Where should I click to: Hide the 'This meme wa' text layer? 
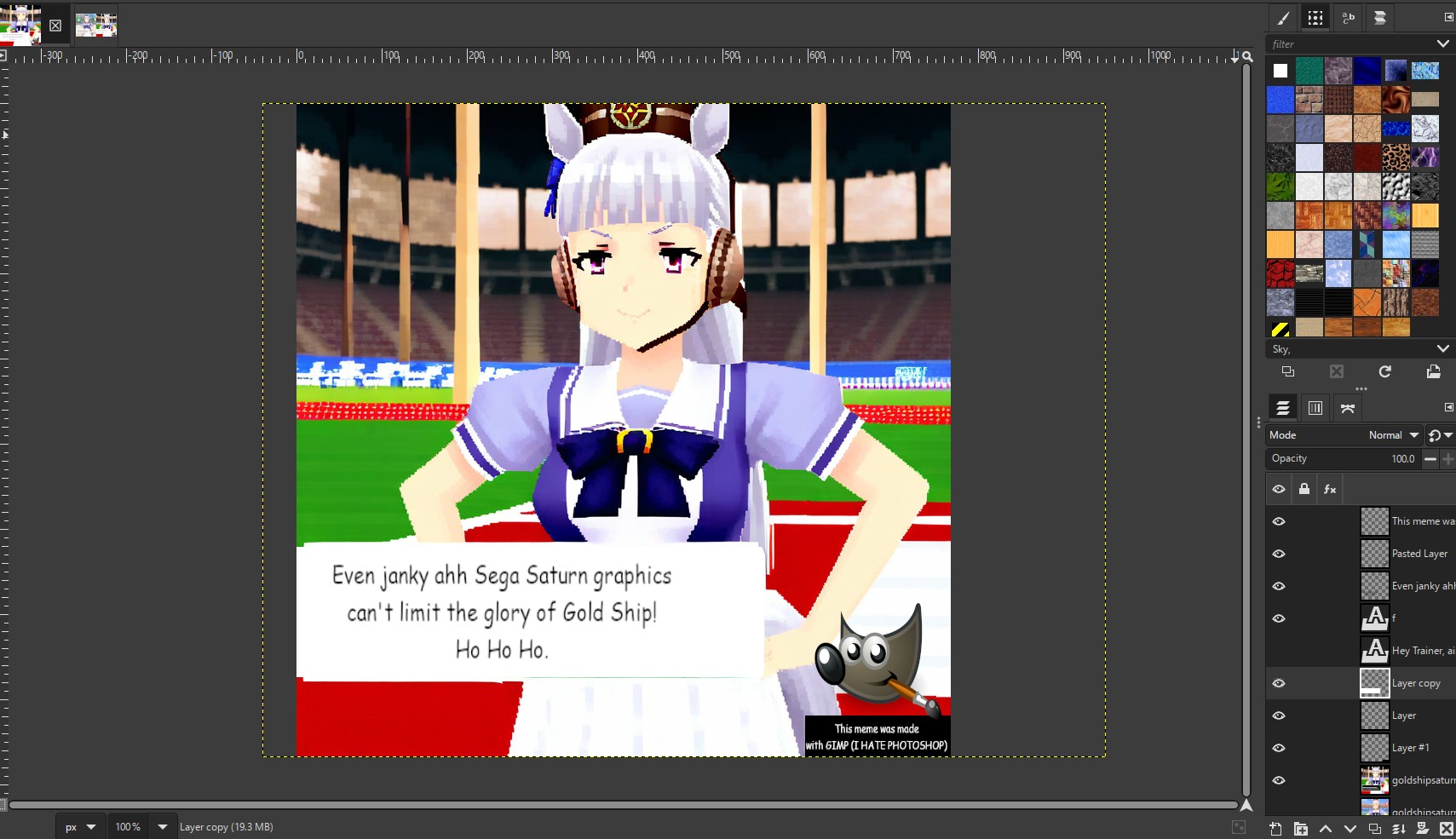click(1279, 521)
